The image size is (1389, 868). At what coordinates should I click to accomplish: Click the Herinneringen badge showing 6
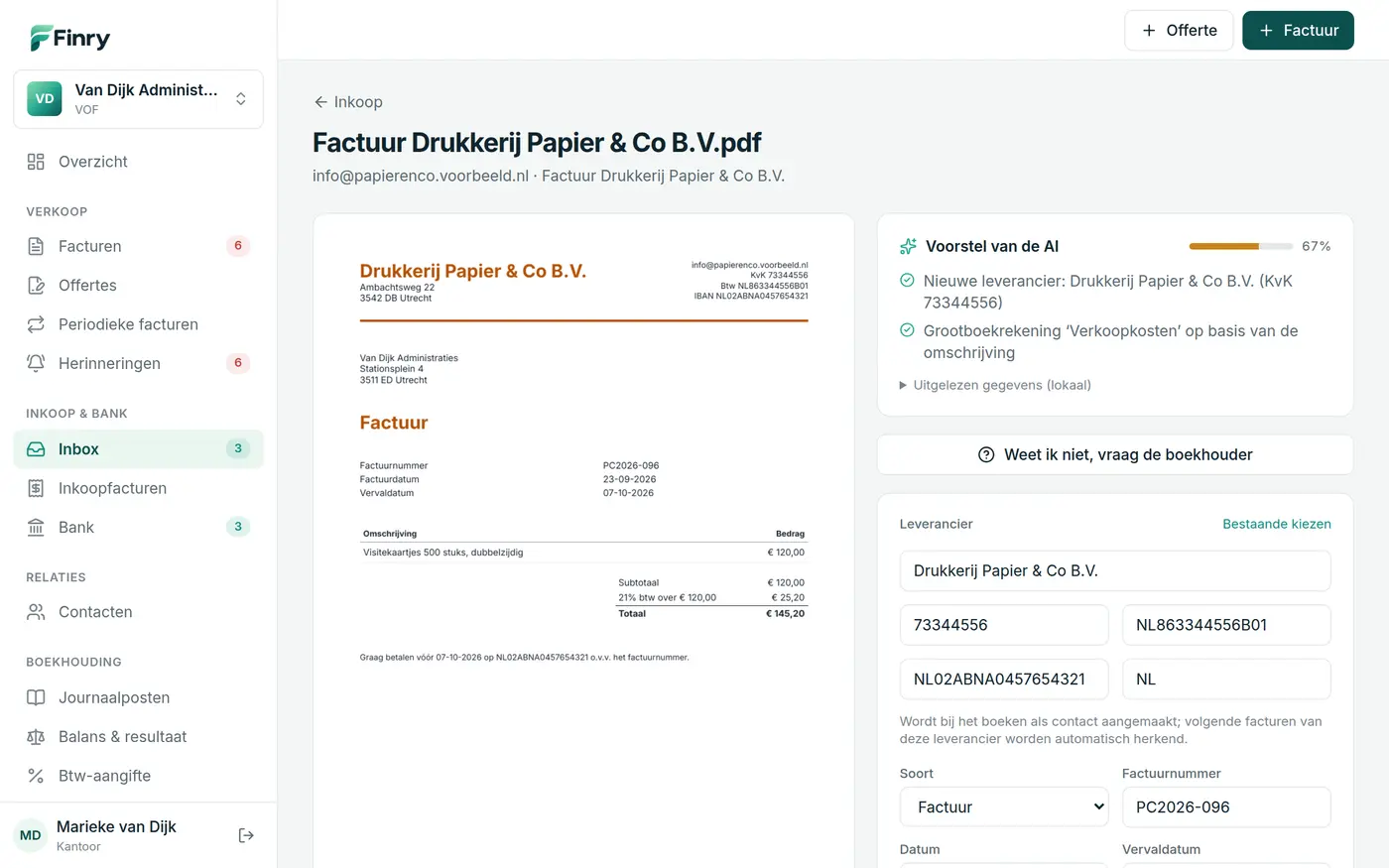coord(238,363)
